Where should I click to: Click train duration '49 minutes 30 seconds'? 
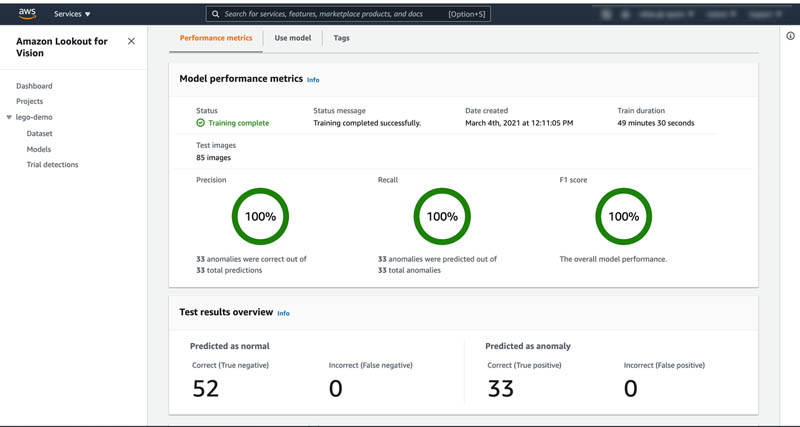pos(656,123)
